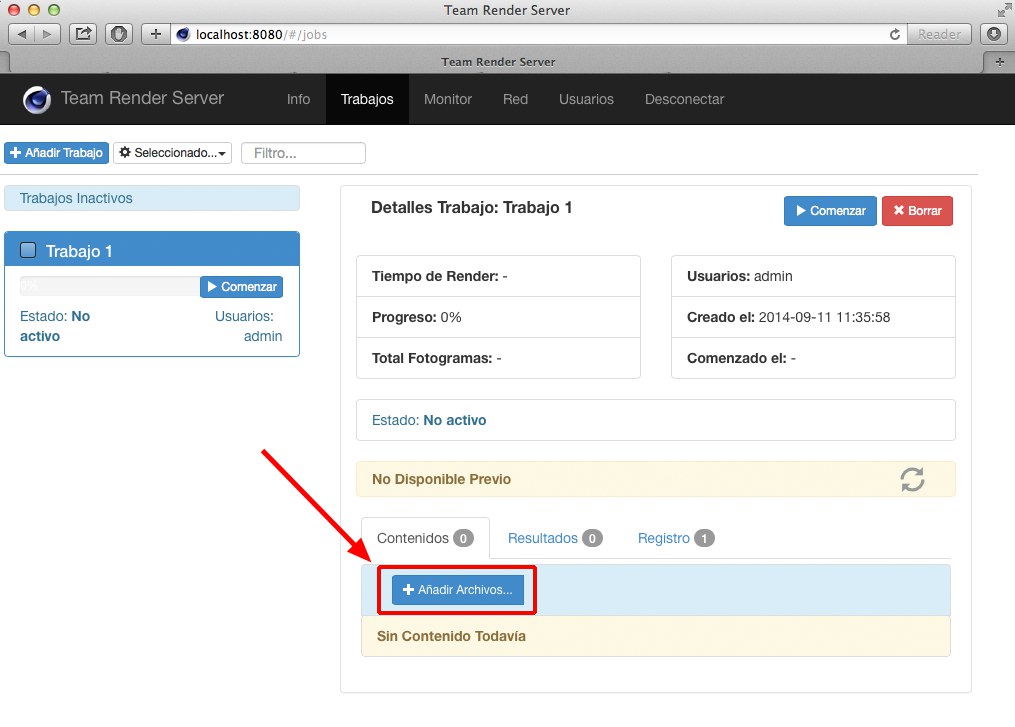Go to the Usuarios navigation item
The height and width of the screenshot is (727, 1015).
click(586, 99)
